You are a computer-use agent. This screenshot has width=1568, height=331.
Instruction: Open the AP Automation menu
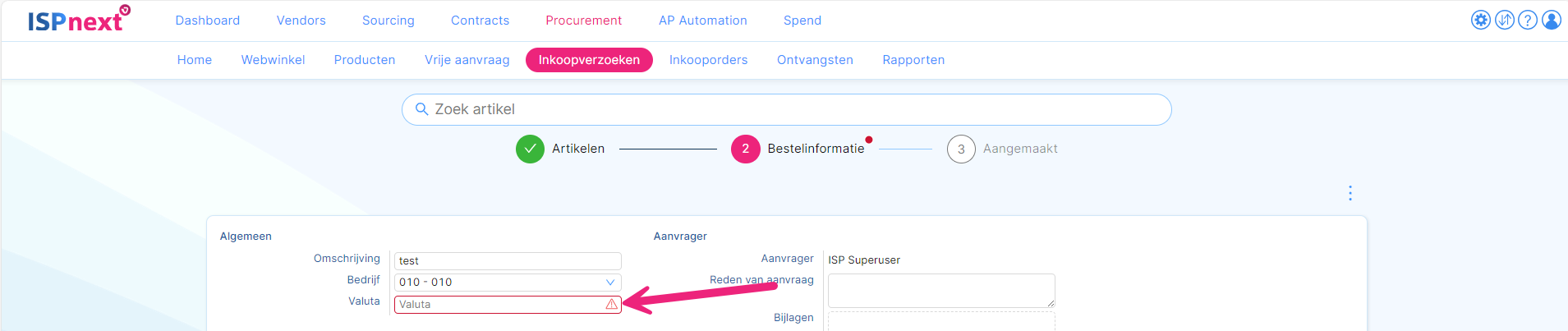tap(702, 21)
